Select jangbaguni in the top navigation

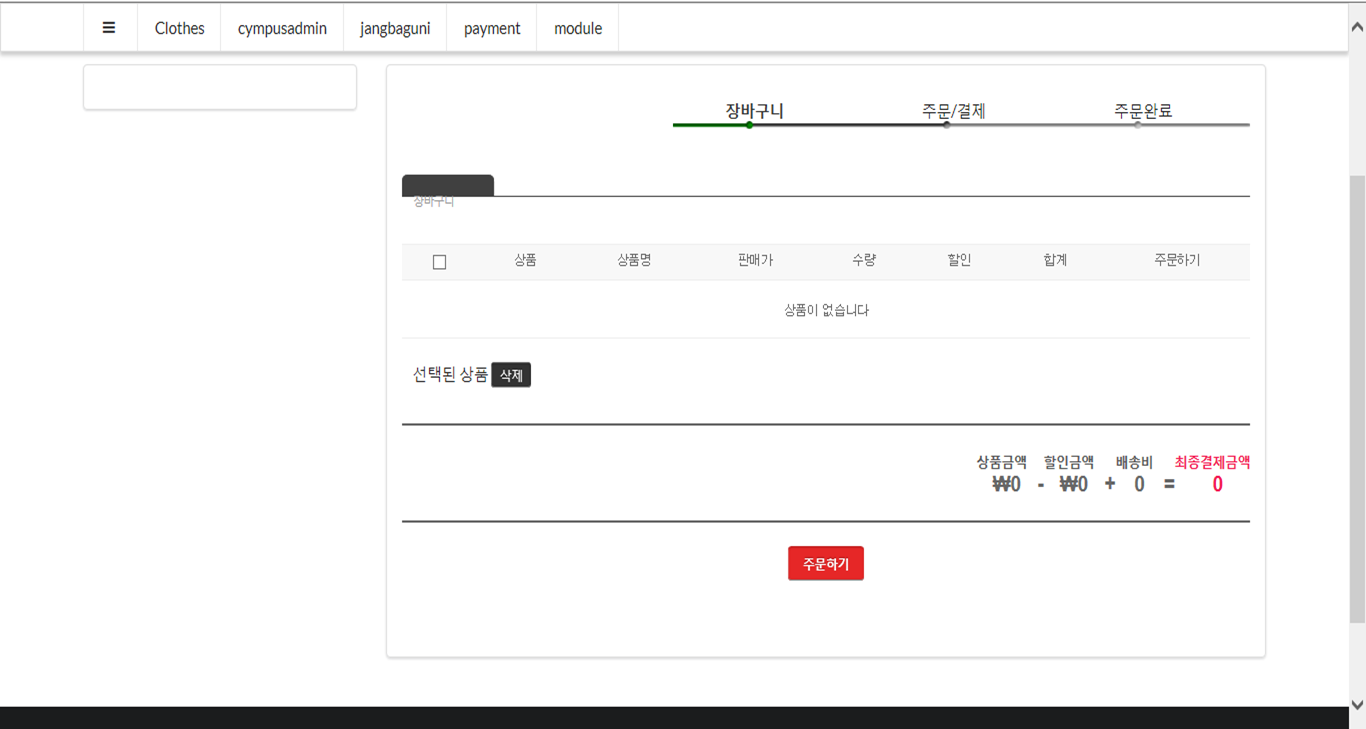pos(395,28)
